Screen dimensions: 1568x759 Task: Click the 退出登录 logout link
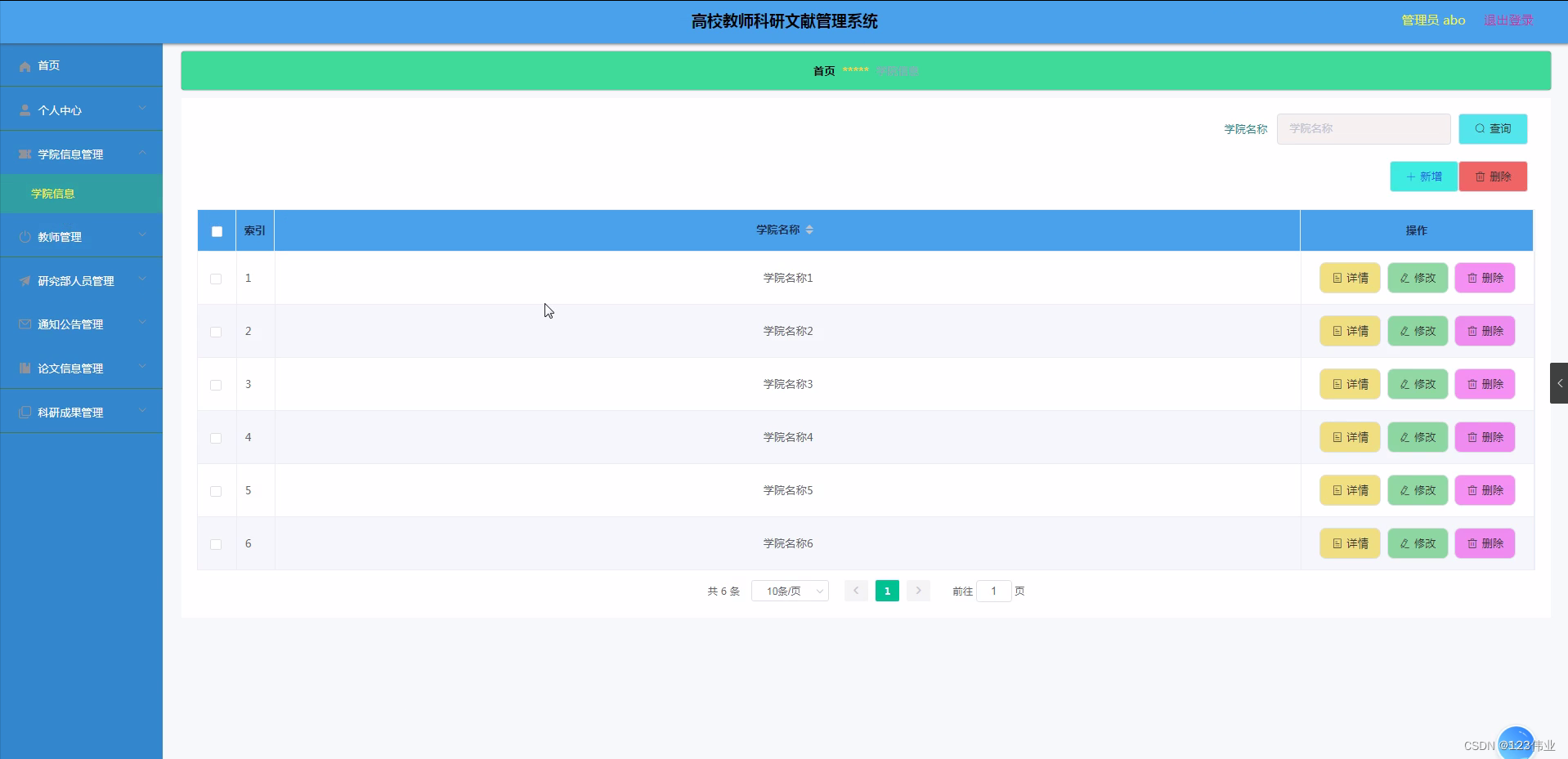[x=1508, y=20]
